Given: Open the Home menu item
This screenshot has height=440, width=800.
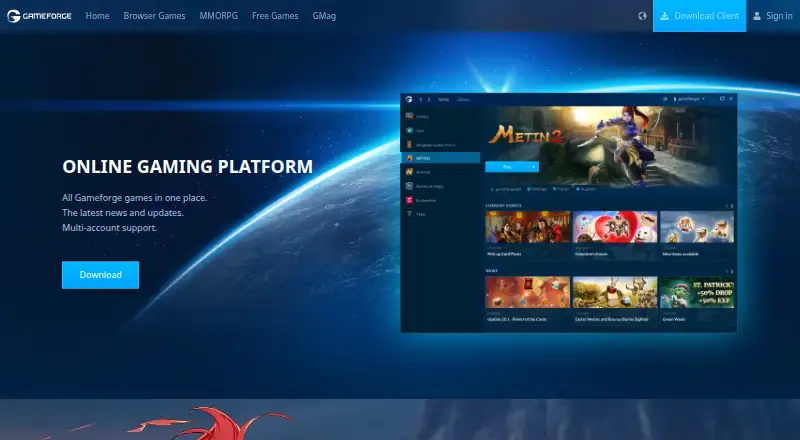Looking at the screenshot, I should [97, 16].
